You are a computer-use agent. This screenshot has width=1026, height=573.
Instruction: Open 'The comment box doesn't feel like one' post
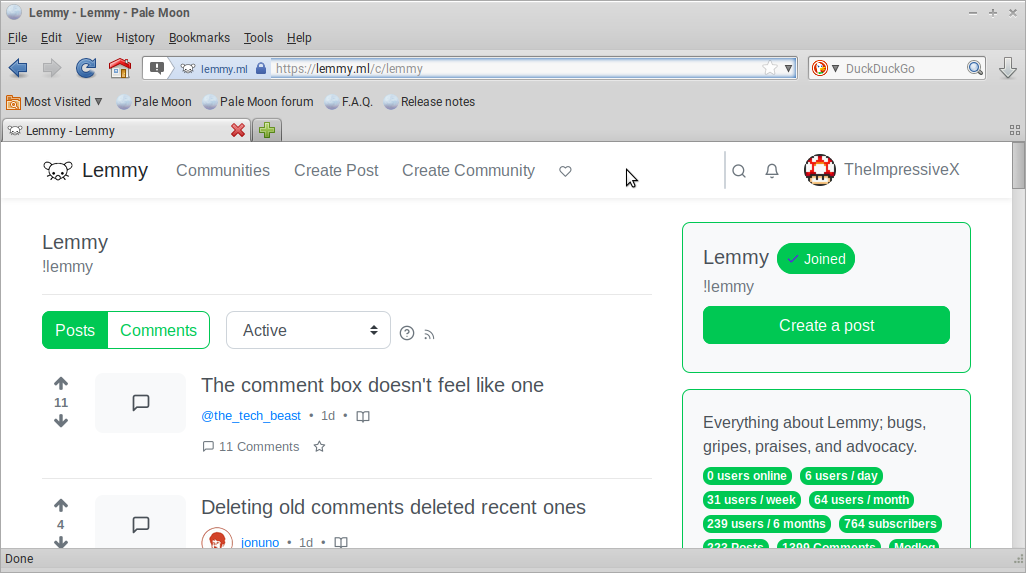coord(372,385)
